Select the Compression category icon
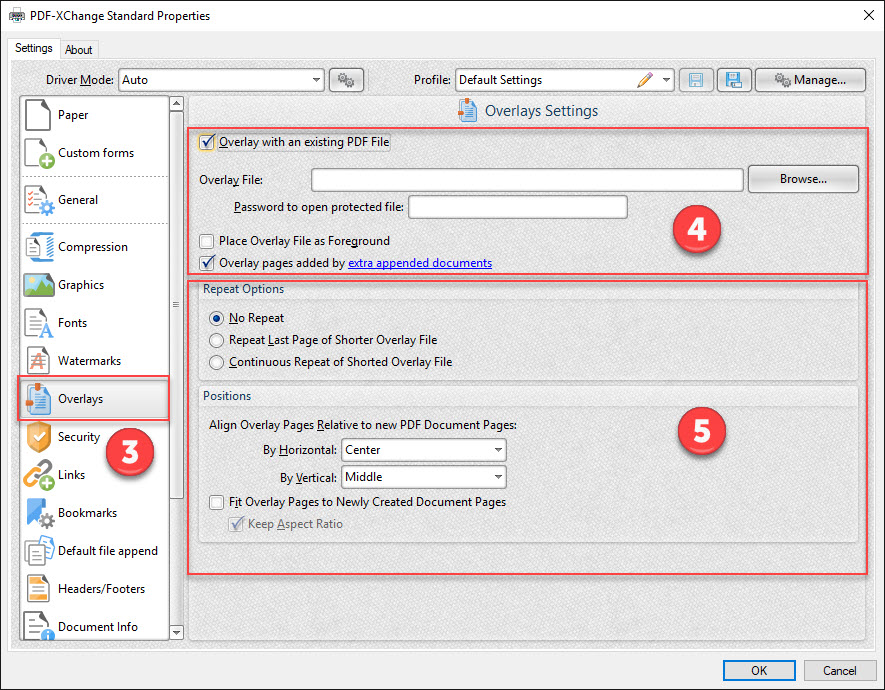 (x=39, y=247)
